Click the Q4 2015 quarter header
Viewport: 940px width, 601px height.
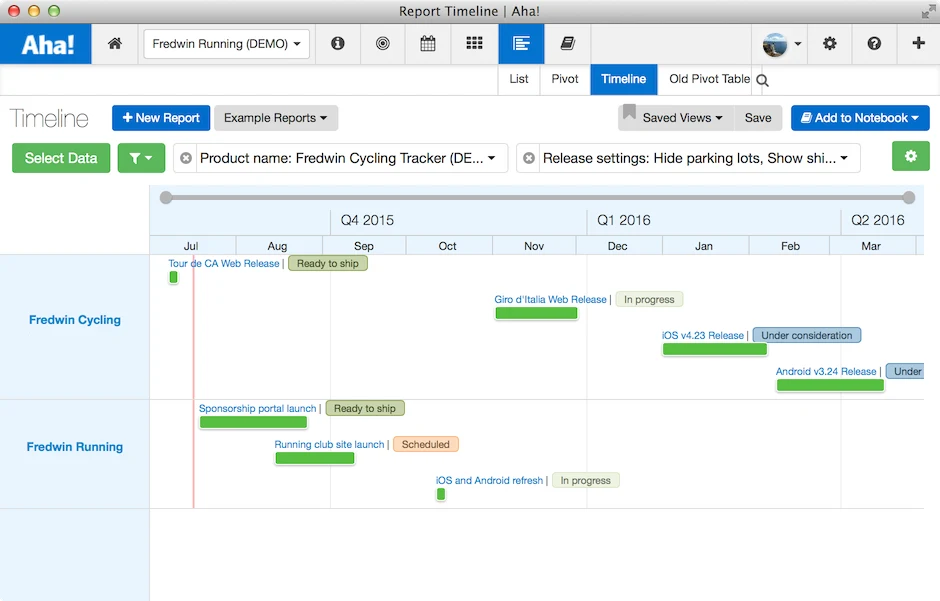click(367, 221)
